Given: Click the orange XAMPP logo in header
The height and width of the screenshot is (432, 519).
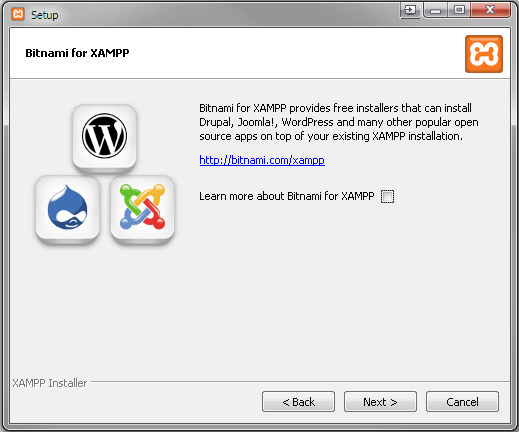Looking at the screenshot, I should 484,54.
